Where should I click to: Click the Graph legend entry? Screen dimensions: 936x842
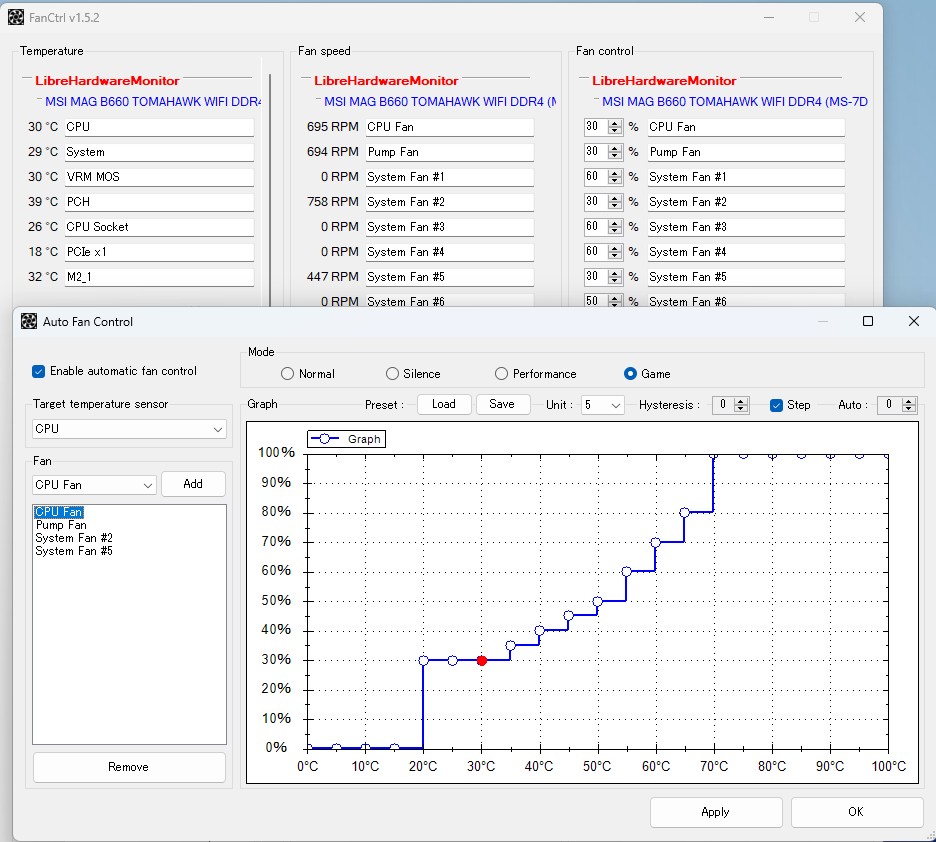346,439
